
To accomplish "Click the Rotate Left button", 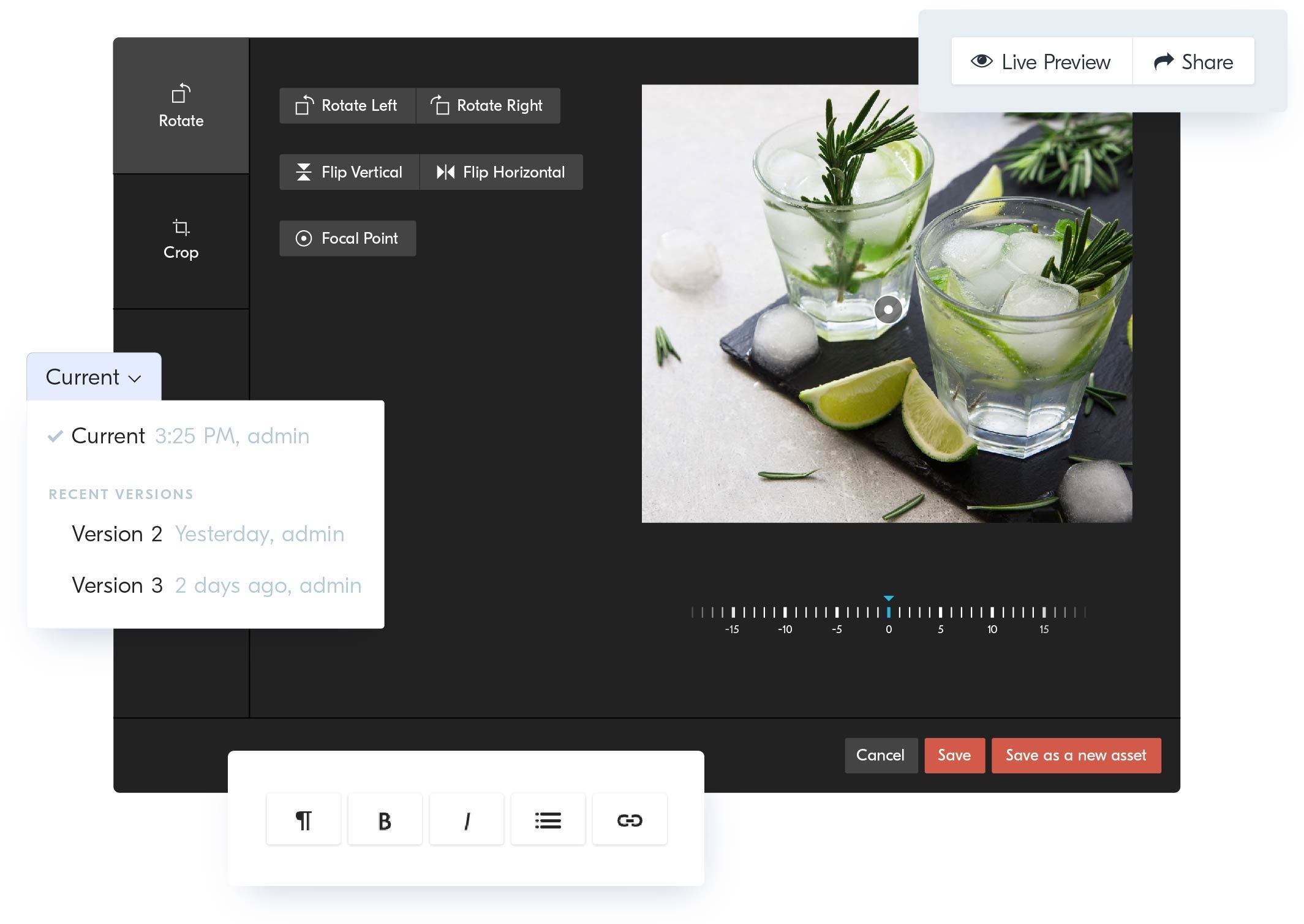I will pyautogui.click(x=347, y=105).
